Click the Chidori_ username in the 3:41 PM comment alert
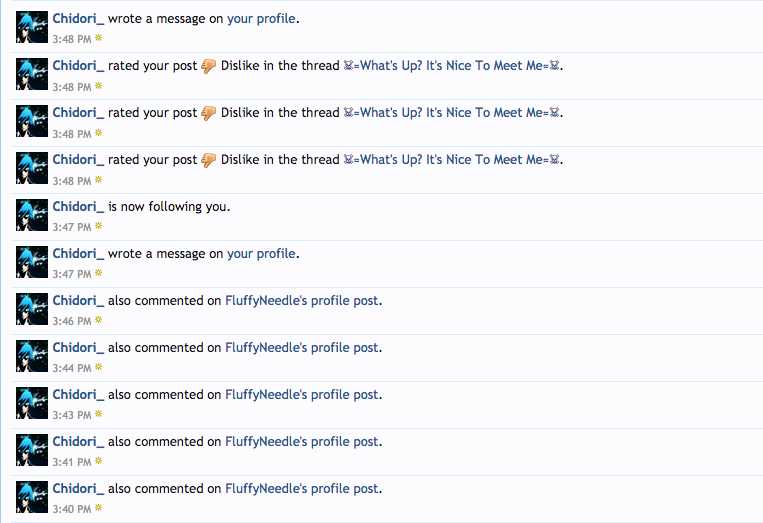The height and width of the screenshot is (523, 763). tap(78, 441)
